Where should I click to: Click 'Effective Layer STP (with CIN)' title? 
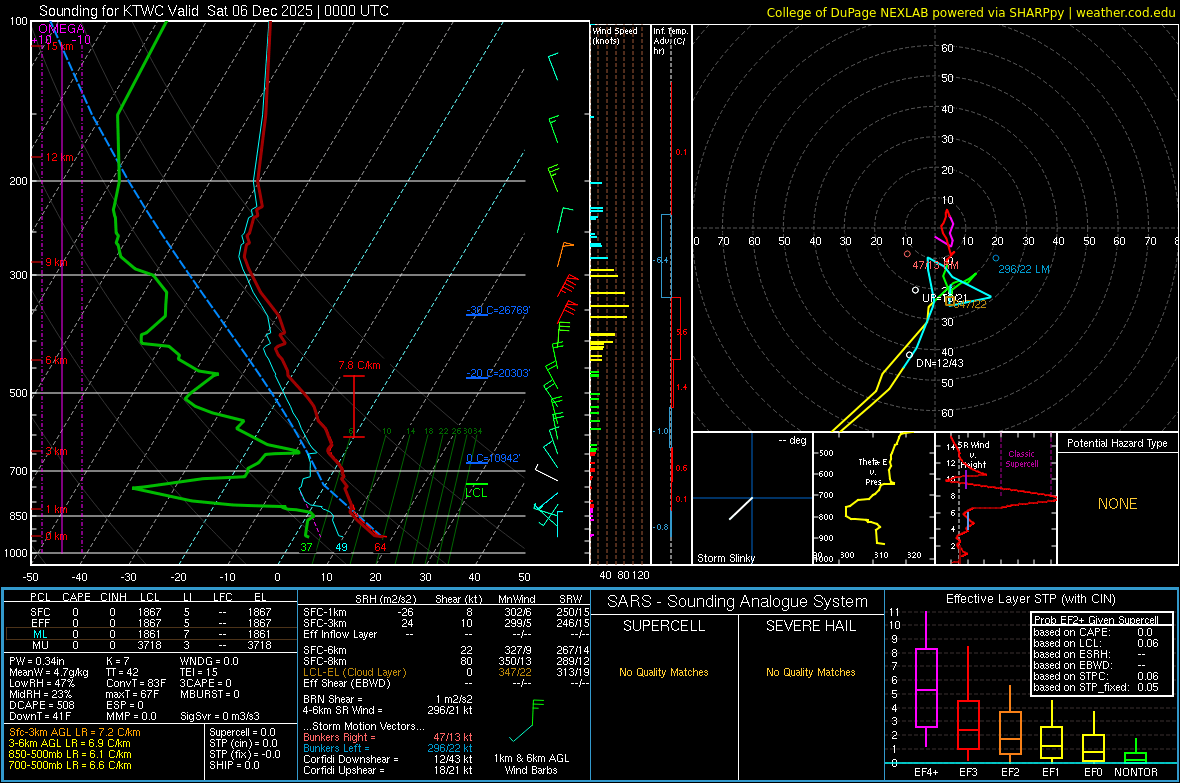1030,599
